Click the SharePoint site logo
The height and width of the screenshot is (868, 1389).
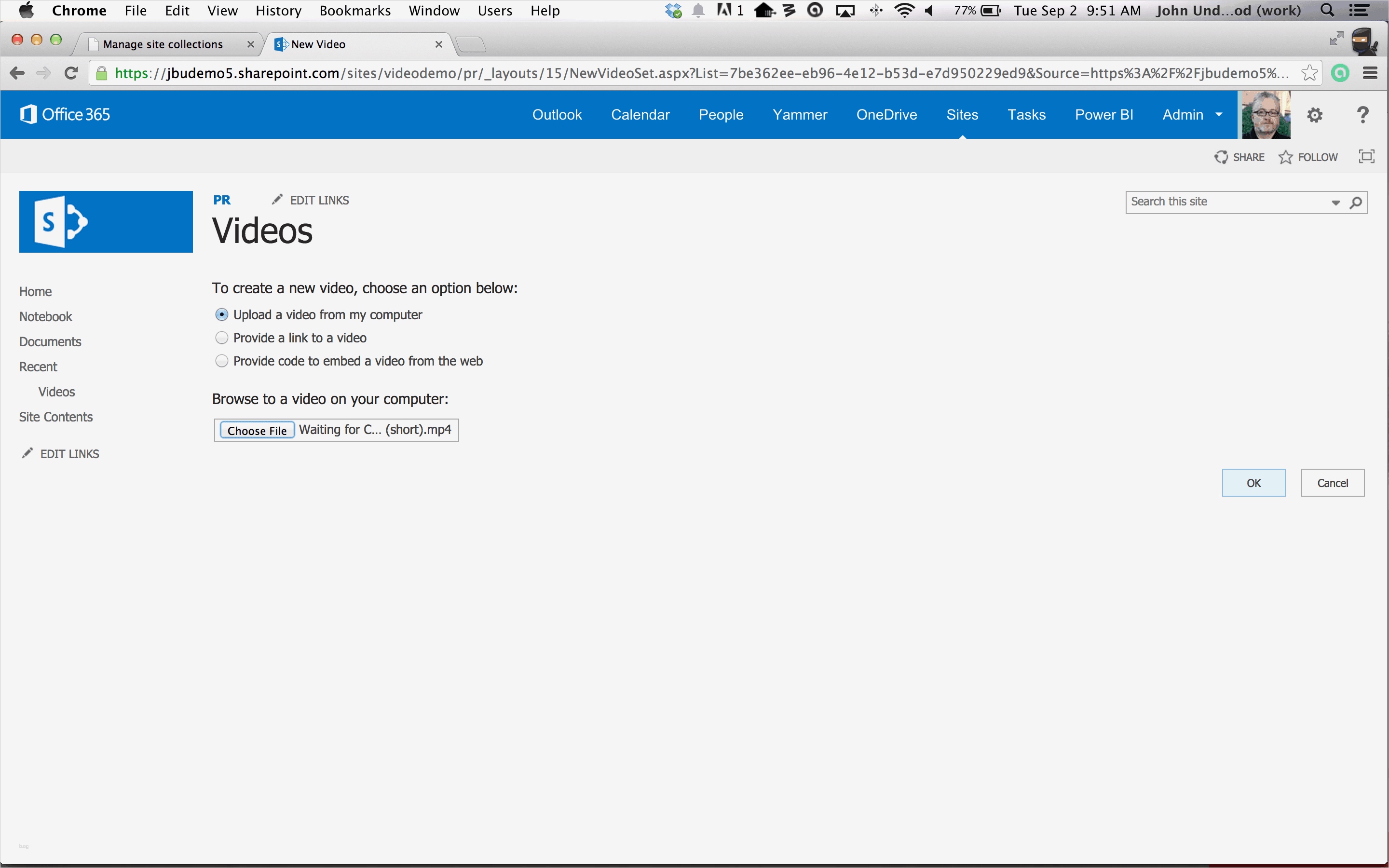point(106,222)
